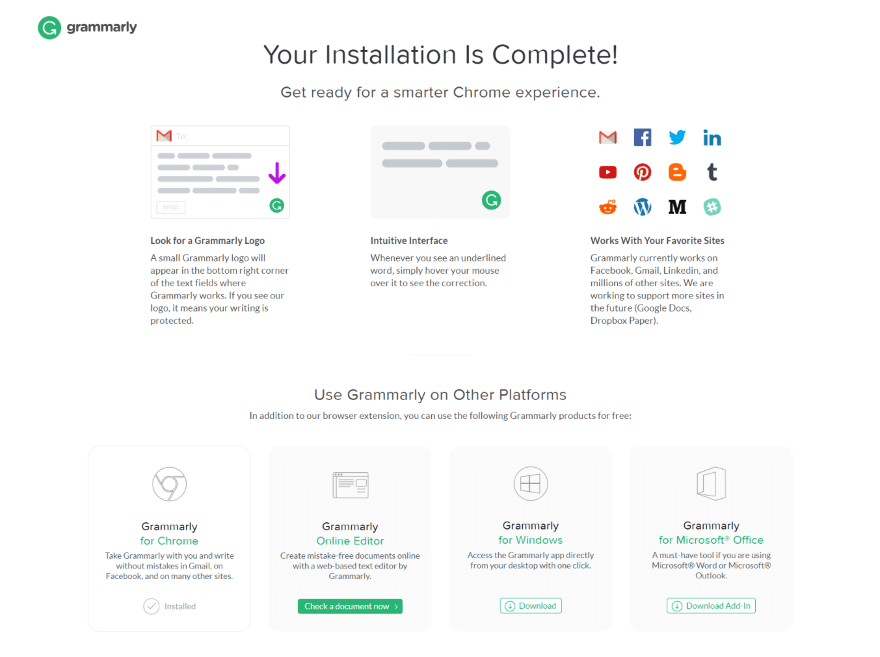Click the Slack icon
This screenshot has width=880, height=657.
[712, 207]
